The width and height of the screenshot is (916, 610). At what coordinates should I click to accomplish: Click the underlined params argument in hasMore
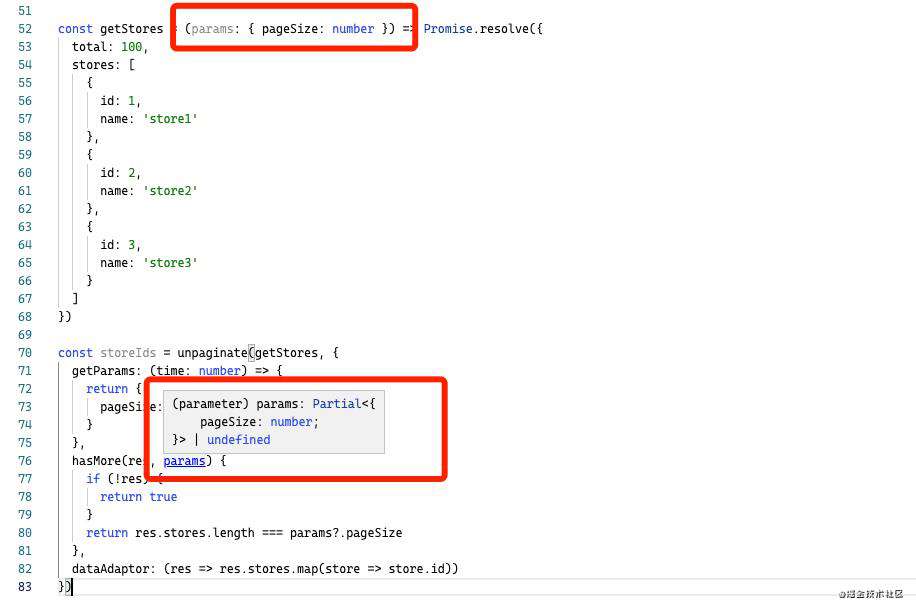pyautogui.click(x=185, y=461)
